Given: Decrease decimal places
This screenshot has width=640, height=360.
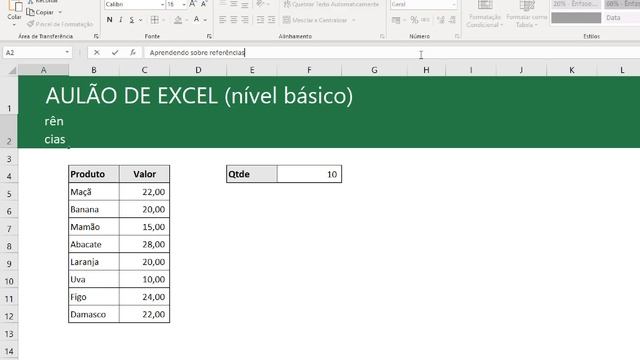Looking at the screenshot, I should pyautogui.click(x=452, y=20).
